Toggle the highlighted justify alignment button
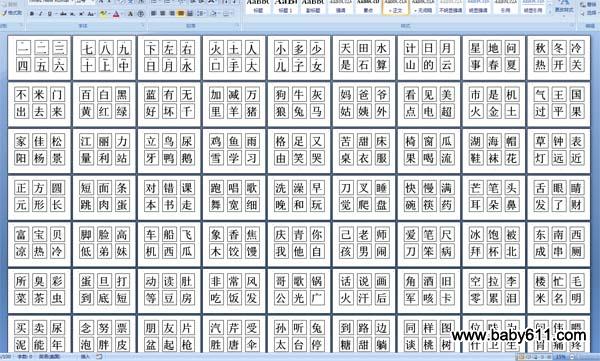Viewport: 600px width, 361px height. click(181, 13)
